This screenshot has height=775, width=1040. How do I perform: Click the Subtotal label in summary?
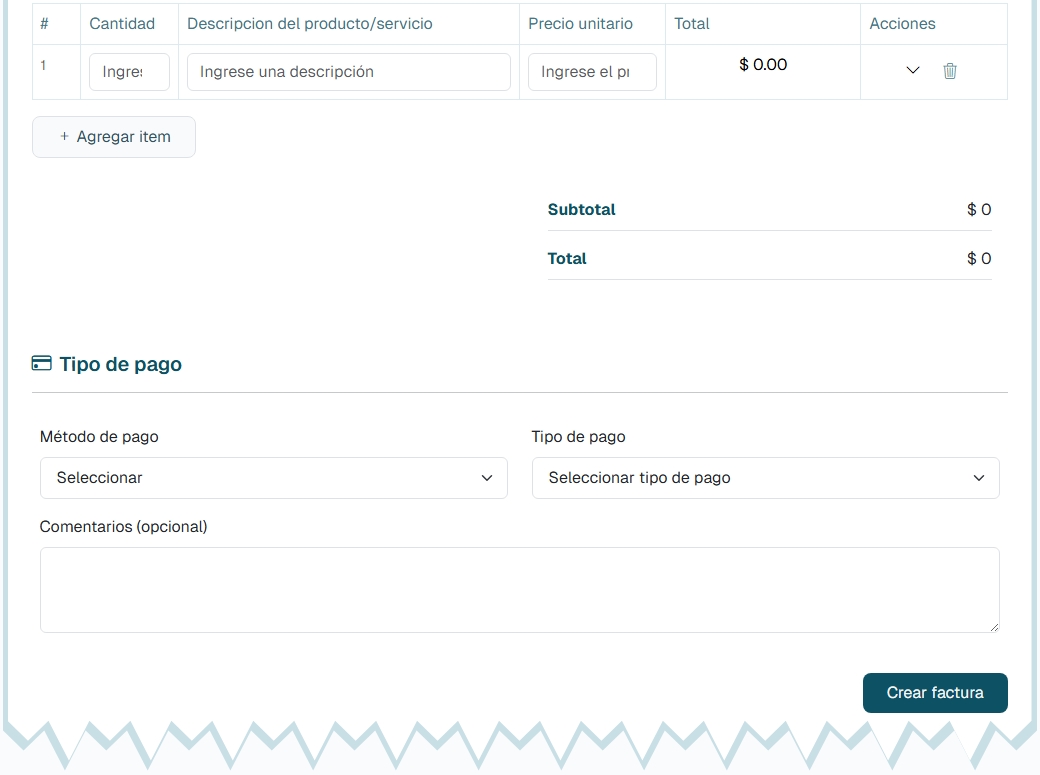click(x=581, y=210)
